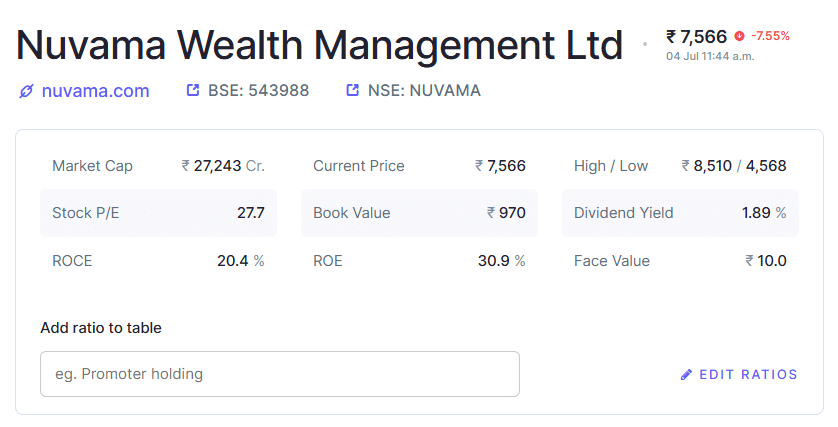
Task: Click the red down-arrow price change icon
Action: (739, 36)
